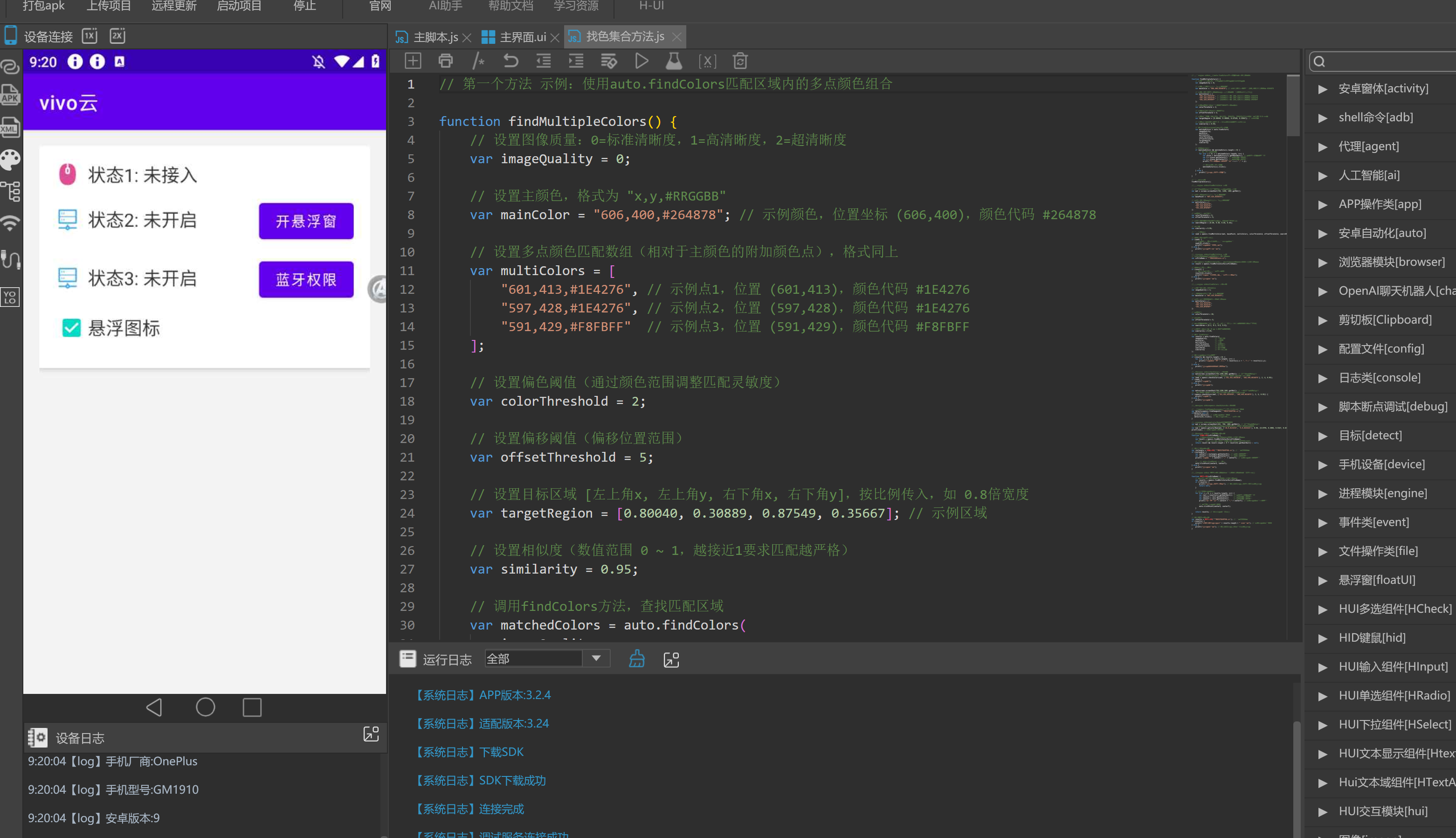This screenshot has height=838, width=1456.
Task: Toggle the 悬浮图标 checkbox
Action: [x=71, y=327]
